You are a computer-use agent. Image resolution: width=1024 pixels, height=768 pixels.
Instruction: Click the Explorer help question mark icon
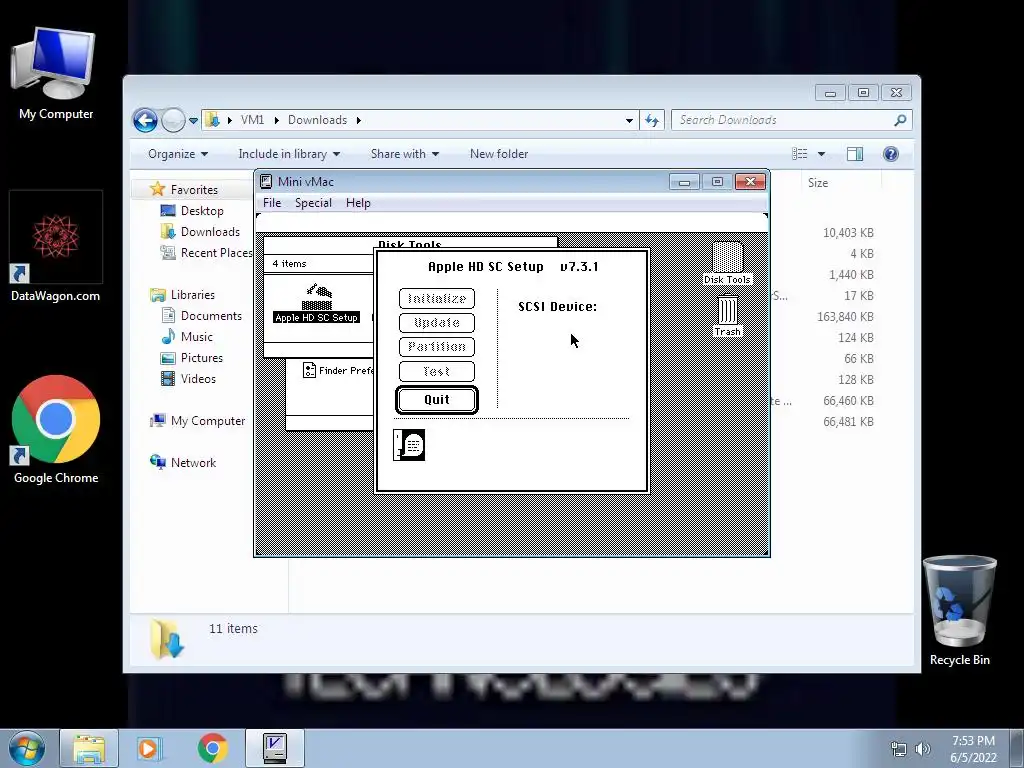[891, 154]
